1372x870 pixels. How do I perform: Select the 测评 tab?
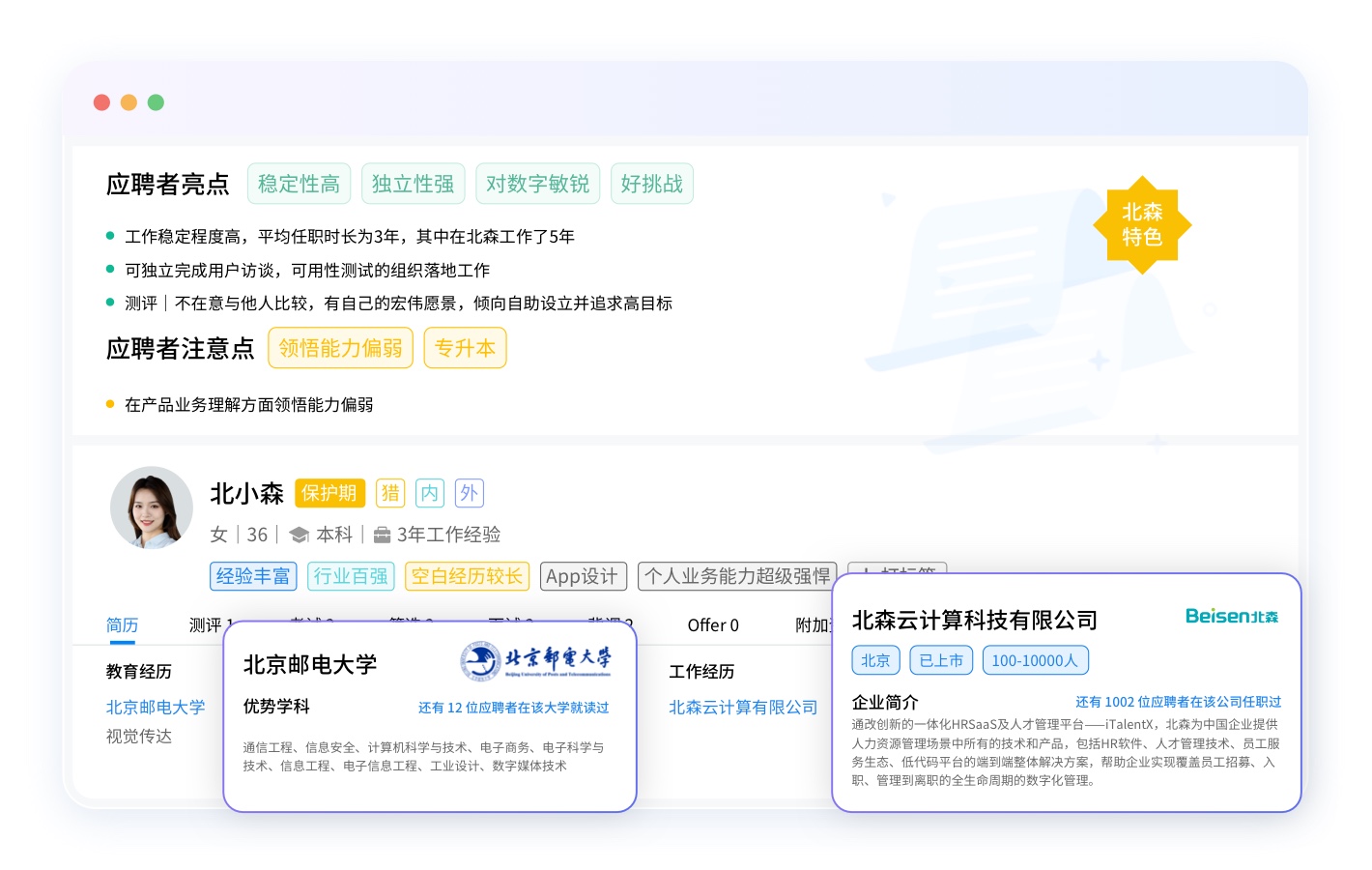pyautogui.click(x=206, y=625)
